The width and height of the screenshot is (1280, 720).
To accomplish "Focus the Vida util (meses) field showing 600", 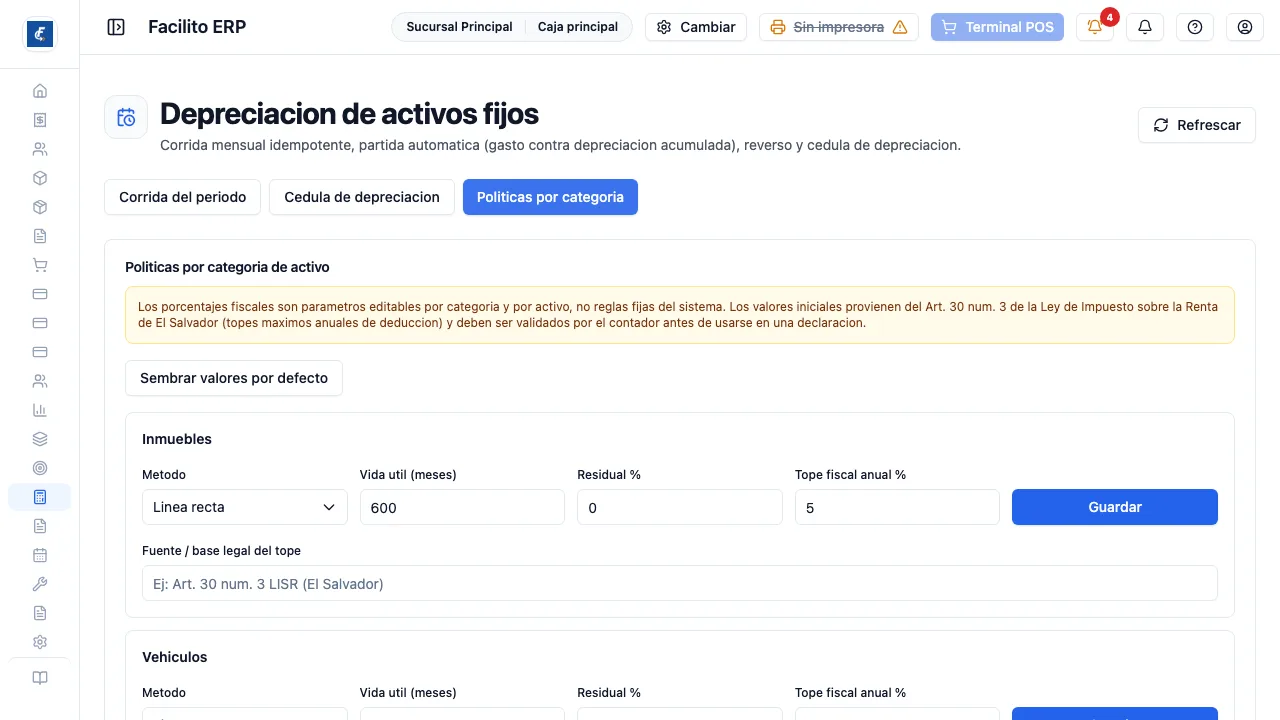I will [x=462, y=507].
